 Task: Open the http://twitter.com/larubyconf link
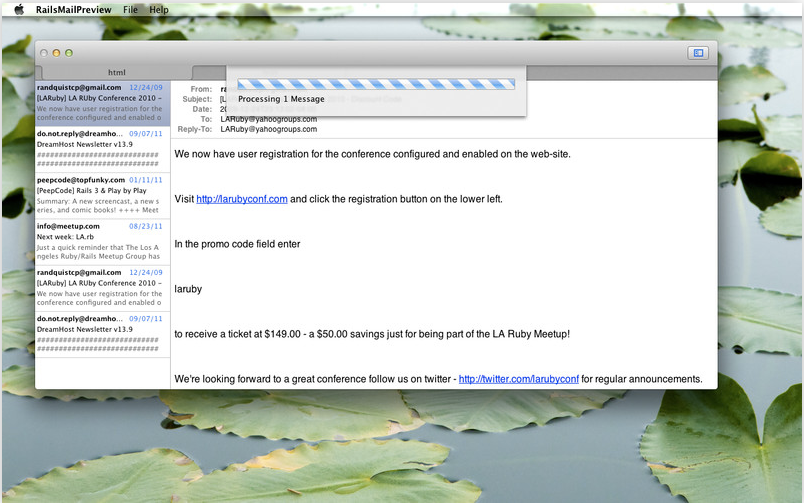518,379
